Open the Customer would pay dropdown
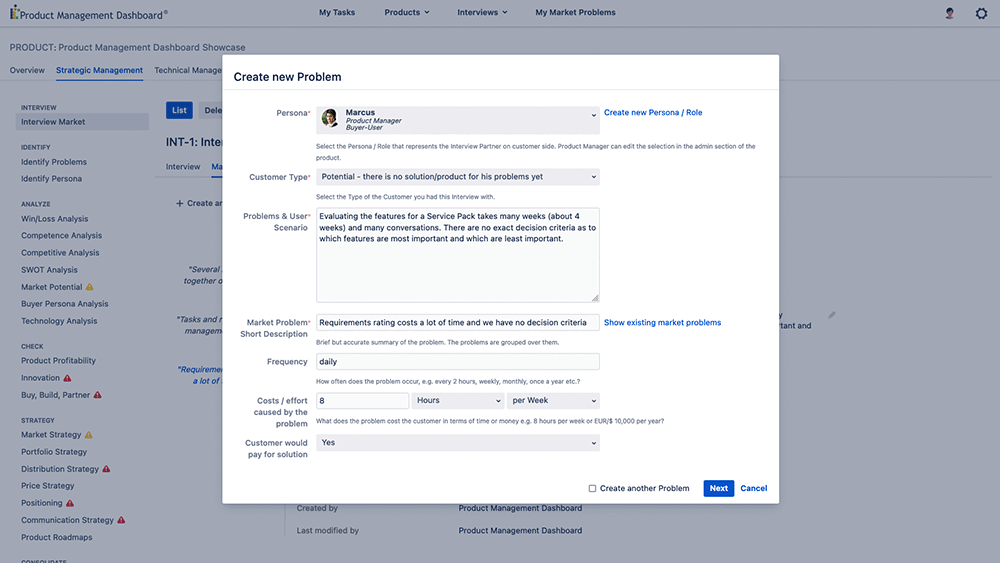 pos(458,442)
